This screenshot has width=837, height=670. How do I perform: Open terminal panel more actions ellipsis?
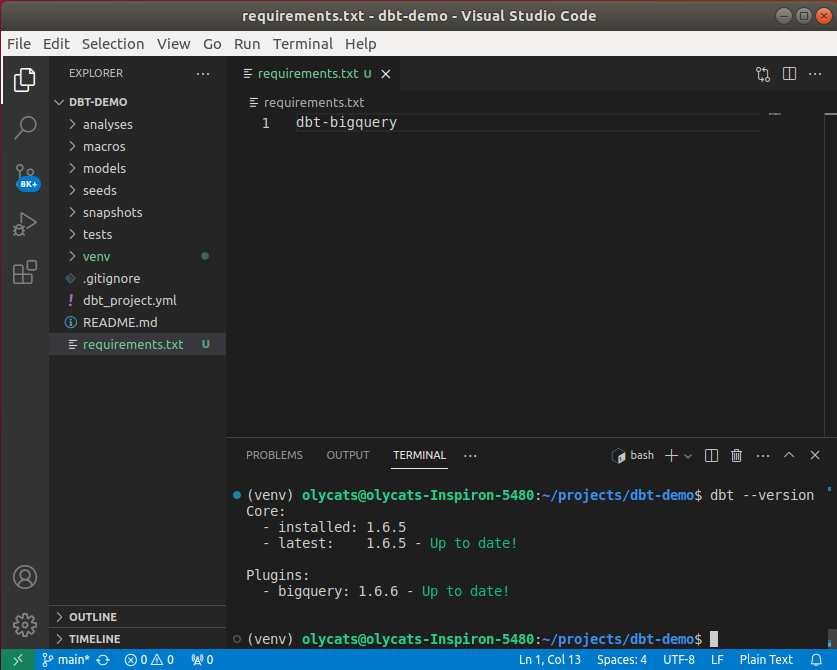[x=763, y=455]
